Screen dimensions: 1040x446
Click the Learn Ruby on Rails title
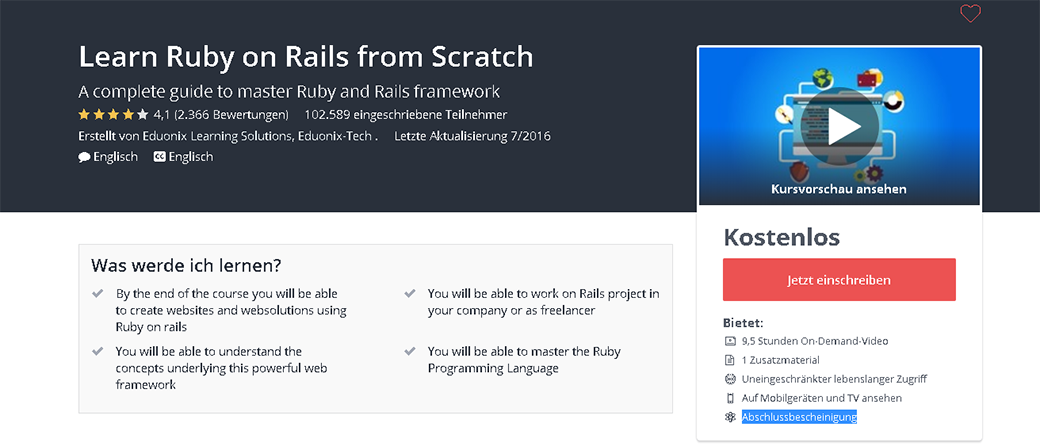click(306, 55)
